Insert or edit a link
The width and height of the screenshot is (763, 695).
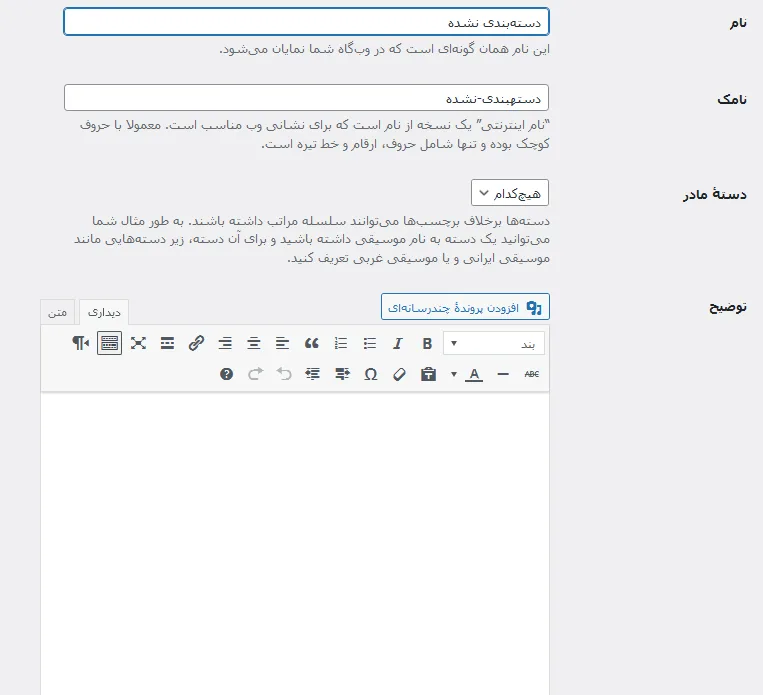pos(196,344)
